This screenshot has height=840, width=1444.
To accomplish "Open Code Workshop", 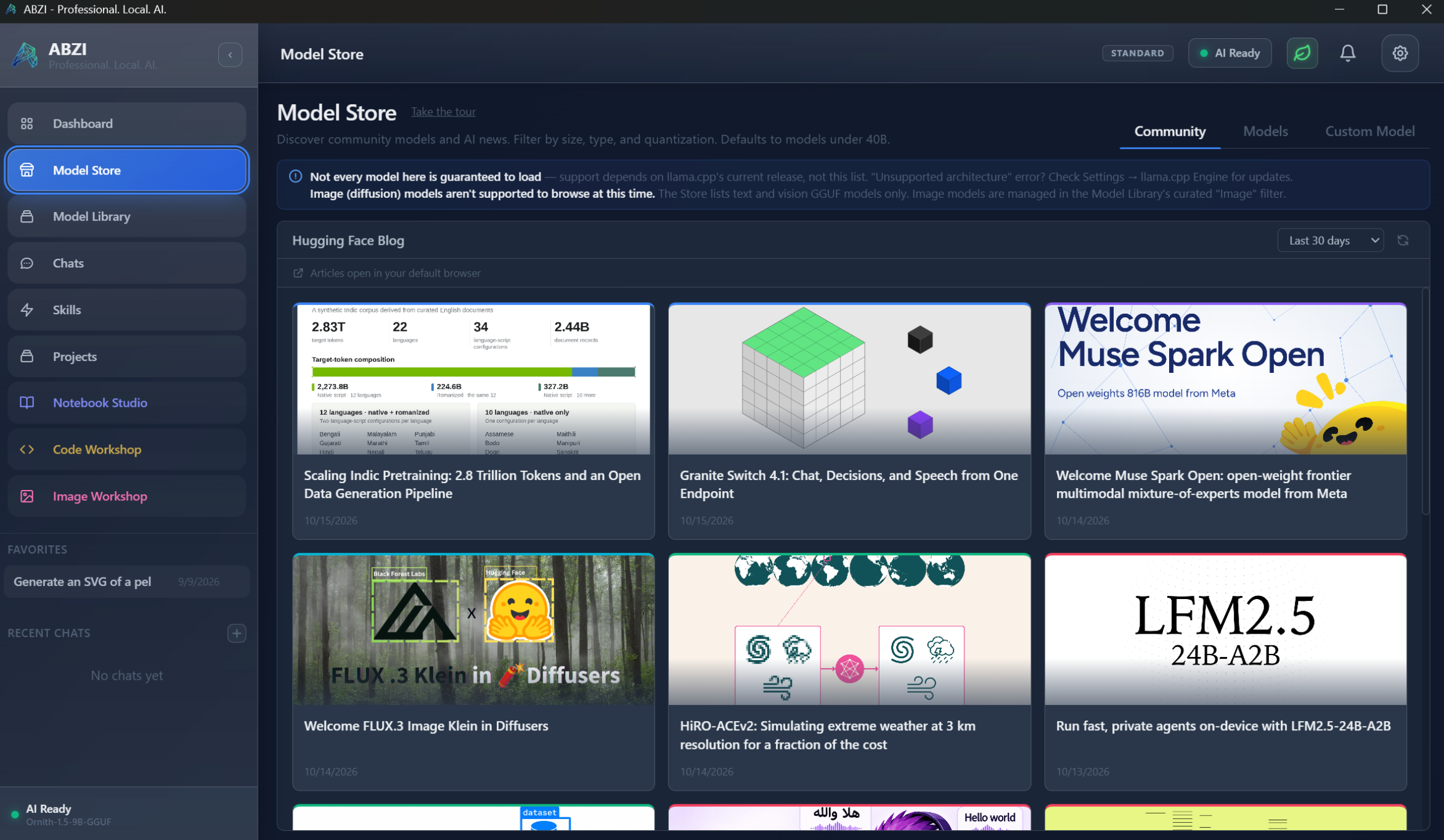I will click(126, 449).
